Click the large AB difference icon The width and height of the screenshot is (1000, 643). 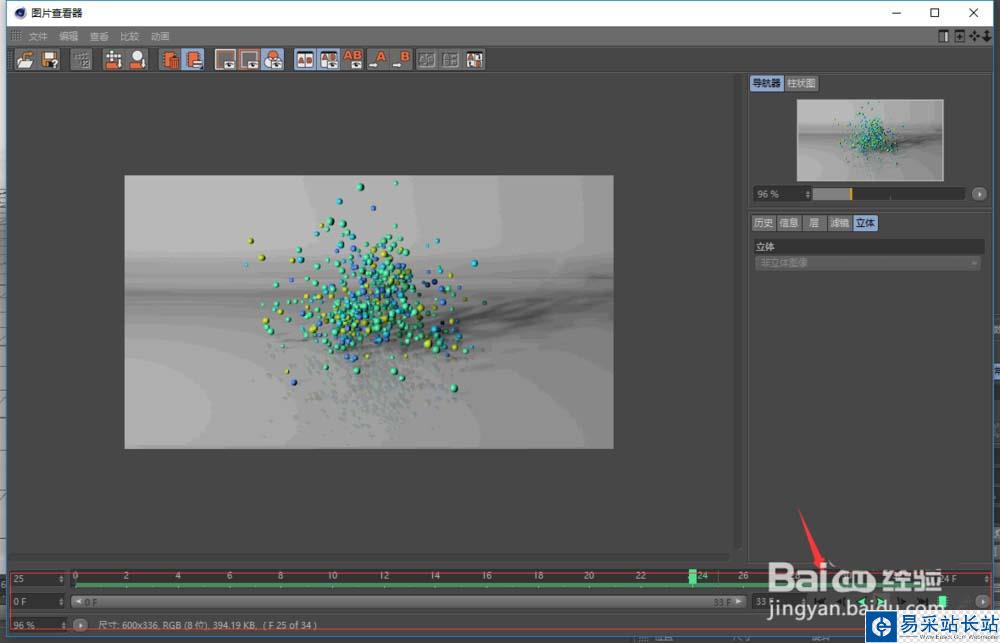(x=353, y=60)
